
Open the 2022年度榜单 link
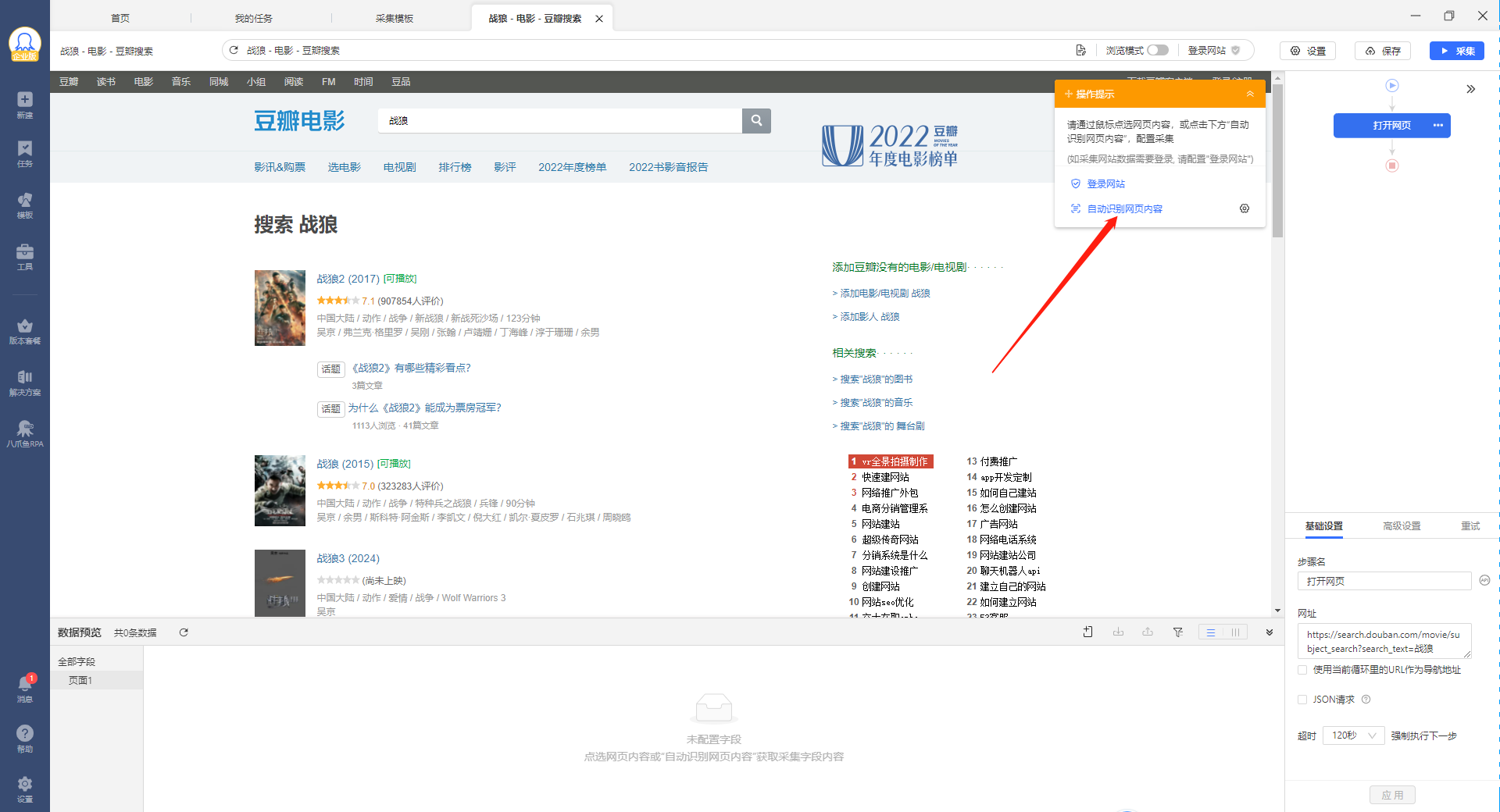(x=572, y=167)
